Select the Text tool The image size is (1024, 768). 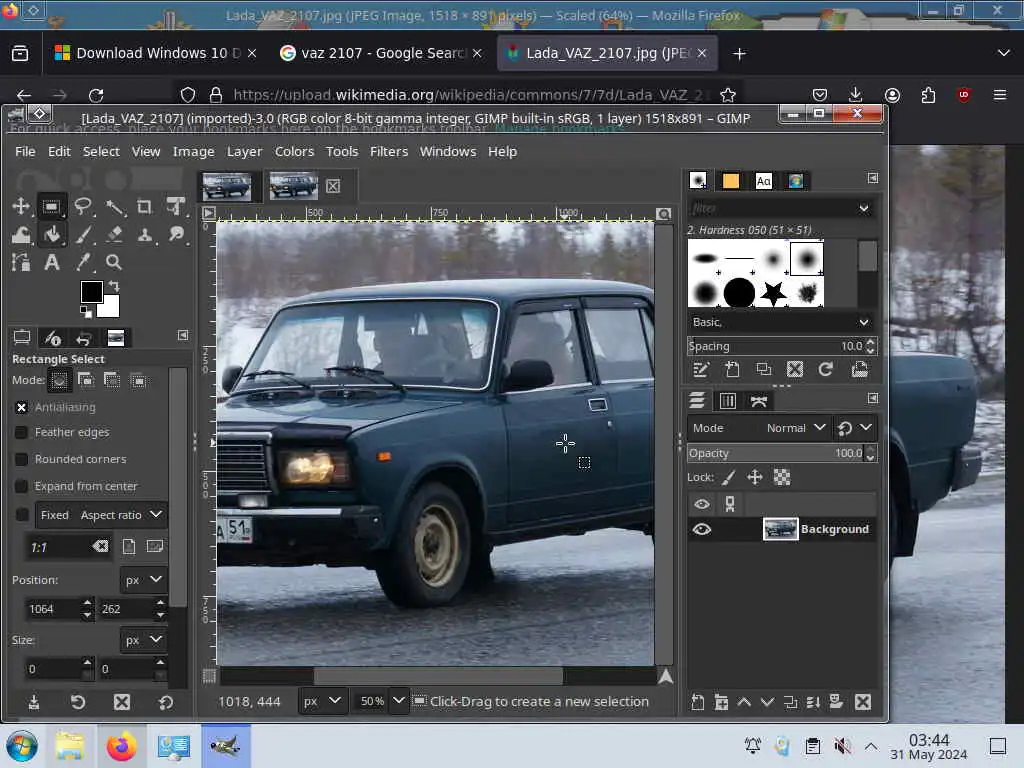[x=51, y=262]
